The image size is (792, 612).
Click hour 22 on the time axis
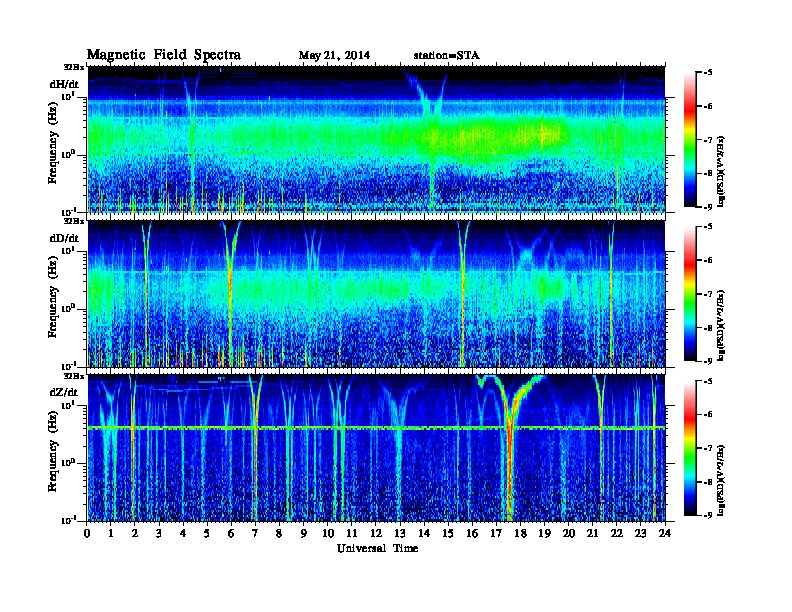[x=617, y=533]
